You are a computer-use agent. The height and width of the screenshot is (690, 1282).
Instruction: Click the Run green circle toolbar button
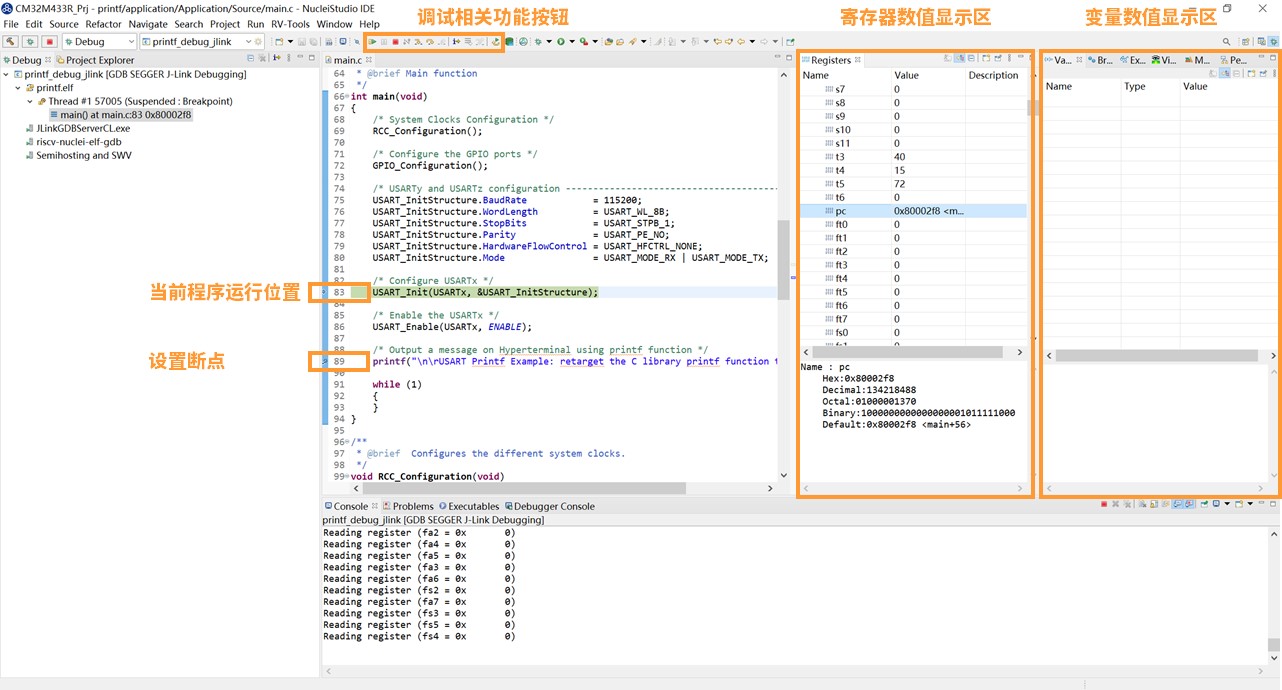[561, 42]
